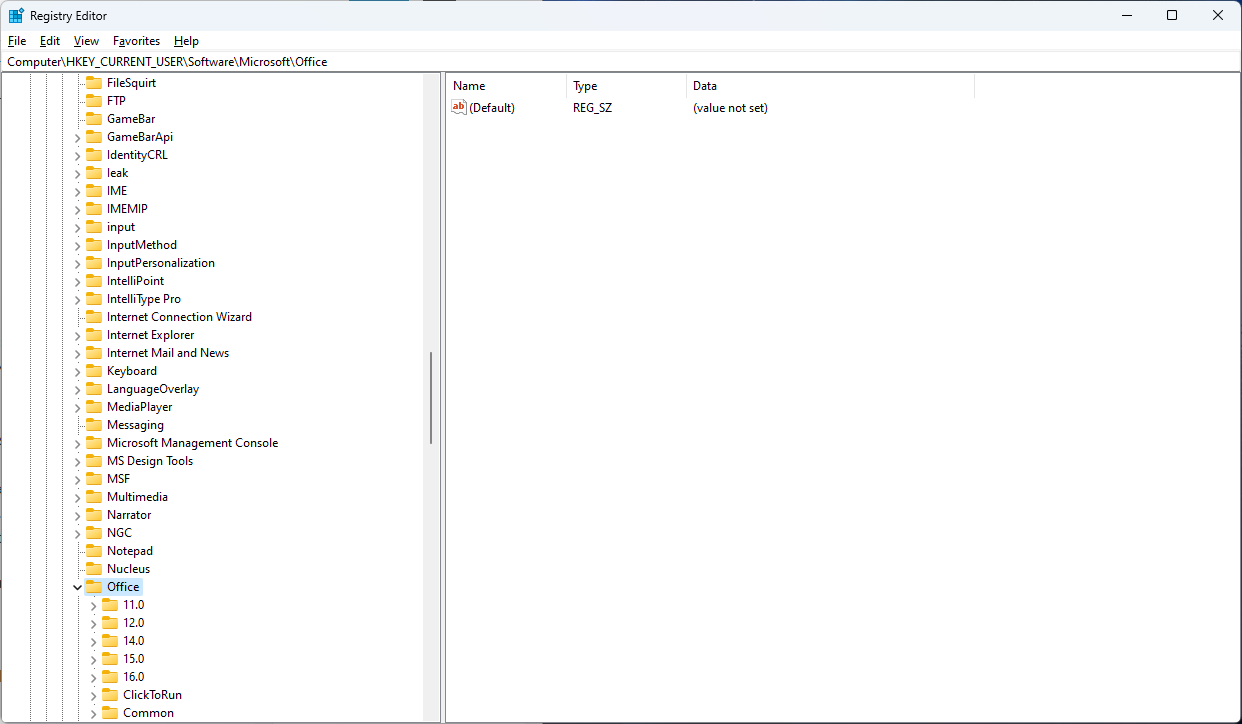
Task: Click the folder icon beside InputMethod
Action: coord(94,245)
